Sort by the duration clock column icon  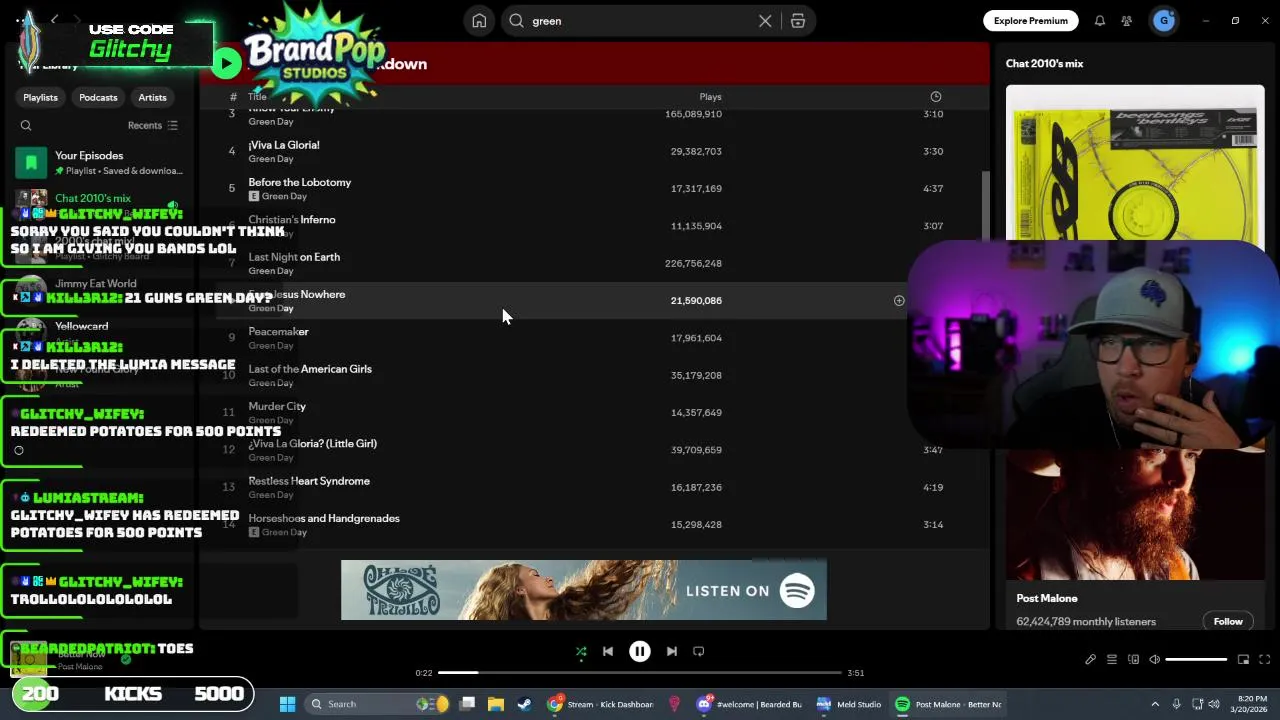(x=936, y=97)
